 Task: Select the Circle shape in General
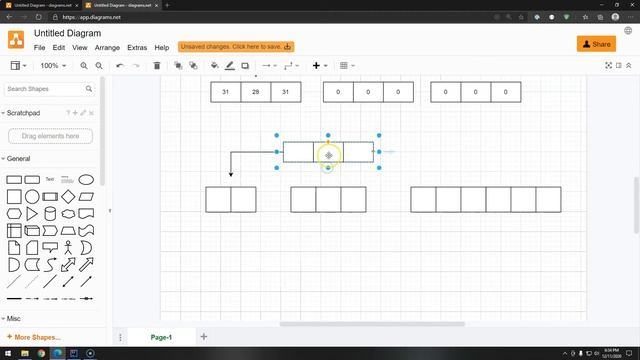(32, 197)
